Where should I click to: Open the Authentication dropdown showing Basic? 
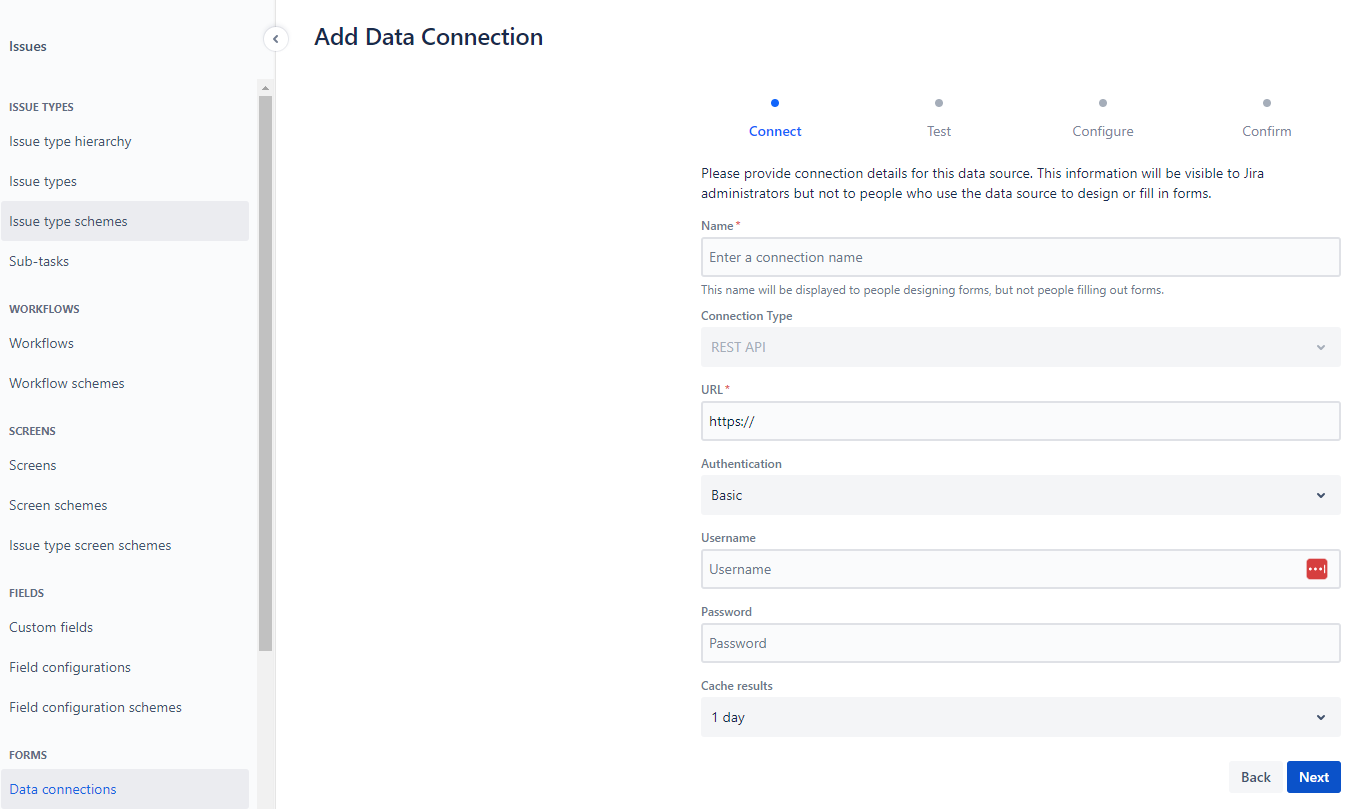tap(1020, 495)
